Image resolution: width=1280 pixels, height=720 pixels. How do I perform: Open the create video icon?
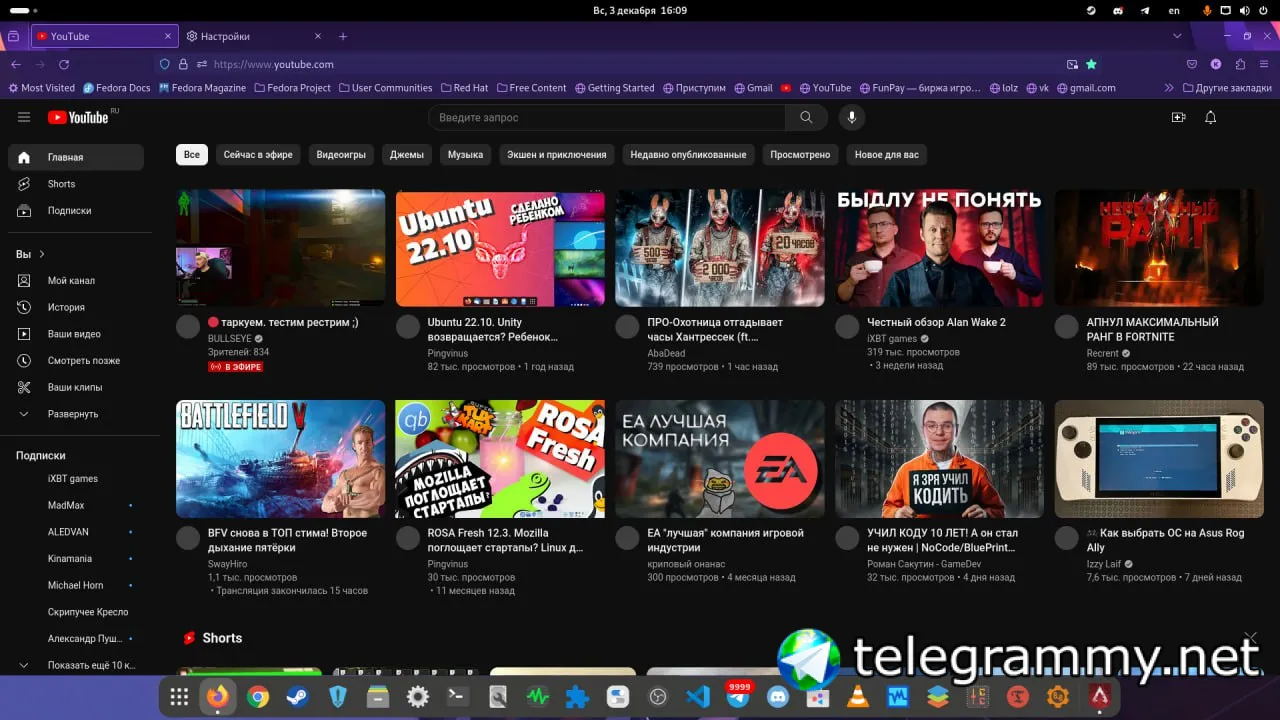point(1178,117)
